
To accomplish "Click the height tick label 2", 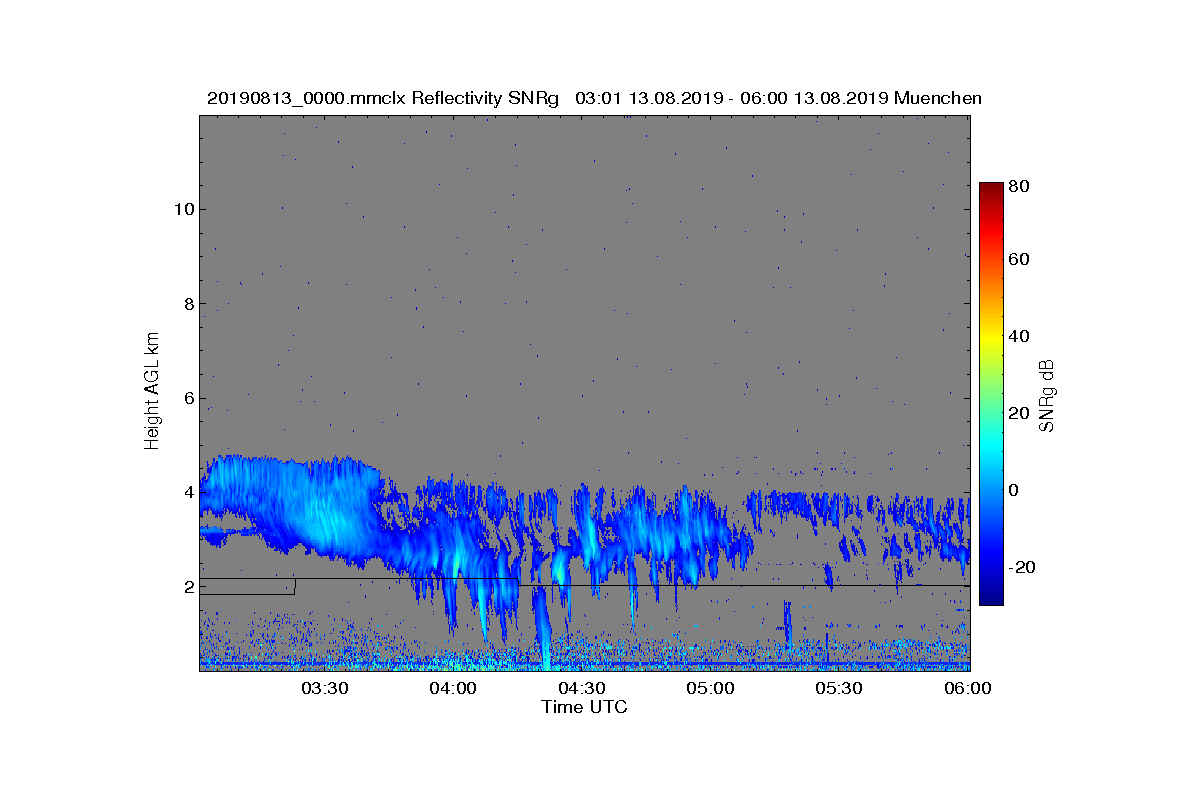I will 188,587.
